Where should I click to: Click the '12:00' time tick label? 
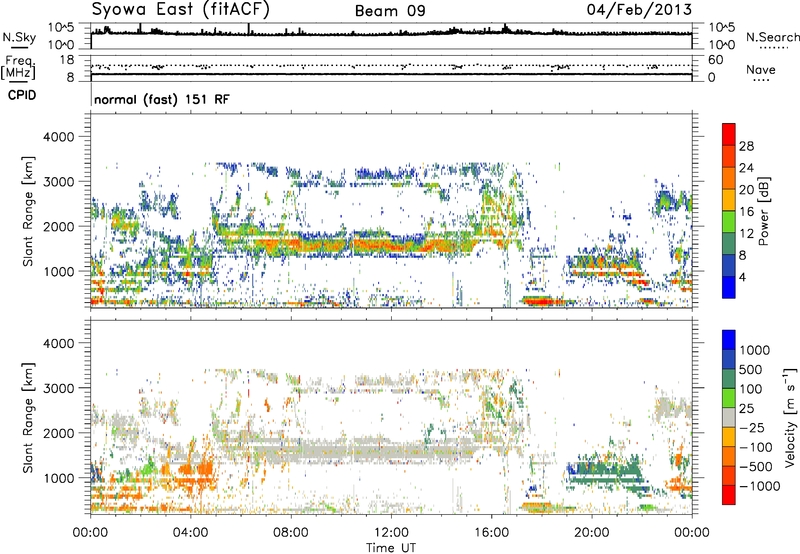[x=391, y=533]
